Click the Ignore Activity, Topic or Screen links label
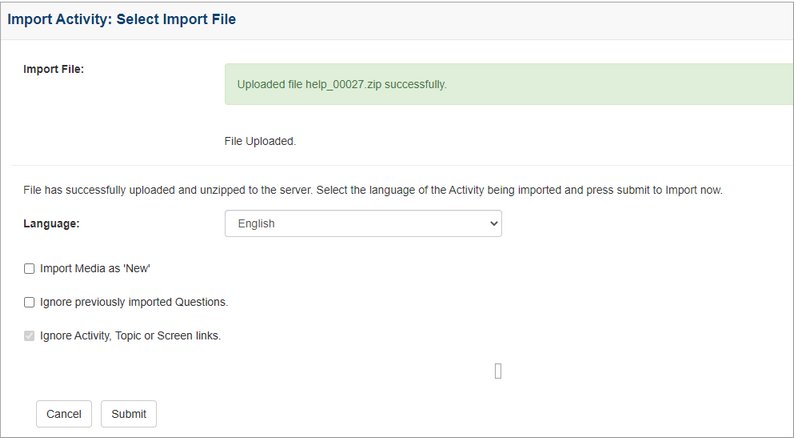Viewport: 794px width, 438px height. pyautogui.click(x=130, y=336)
